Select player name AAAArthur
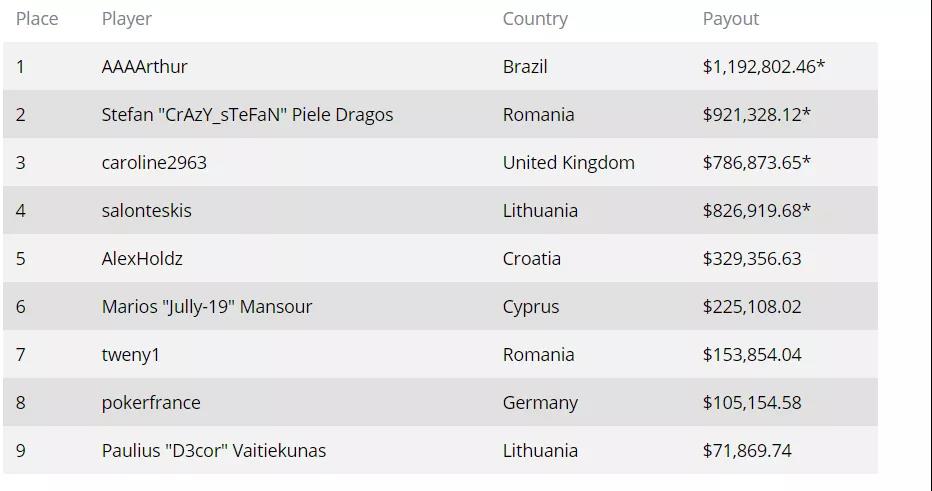 pos(144,67)
